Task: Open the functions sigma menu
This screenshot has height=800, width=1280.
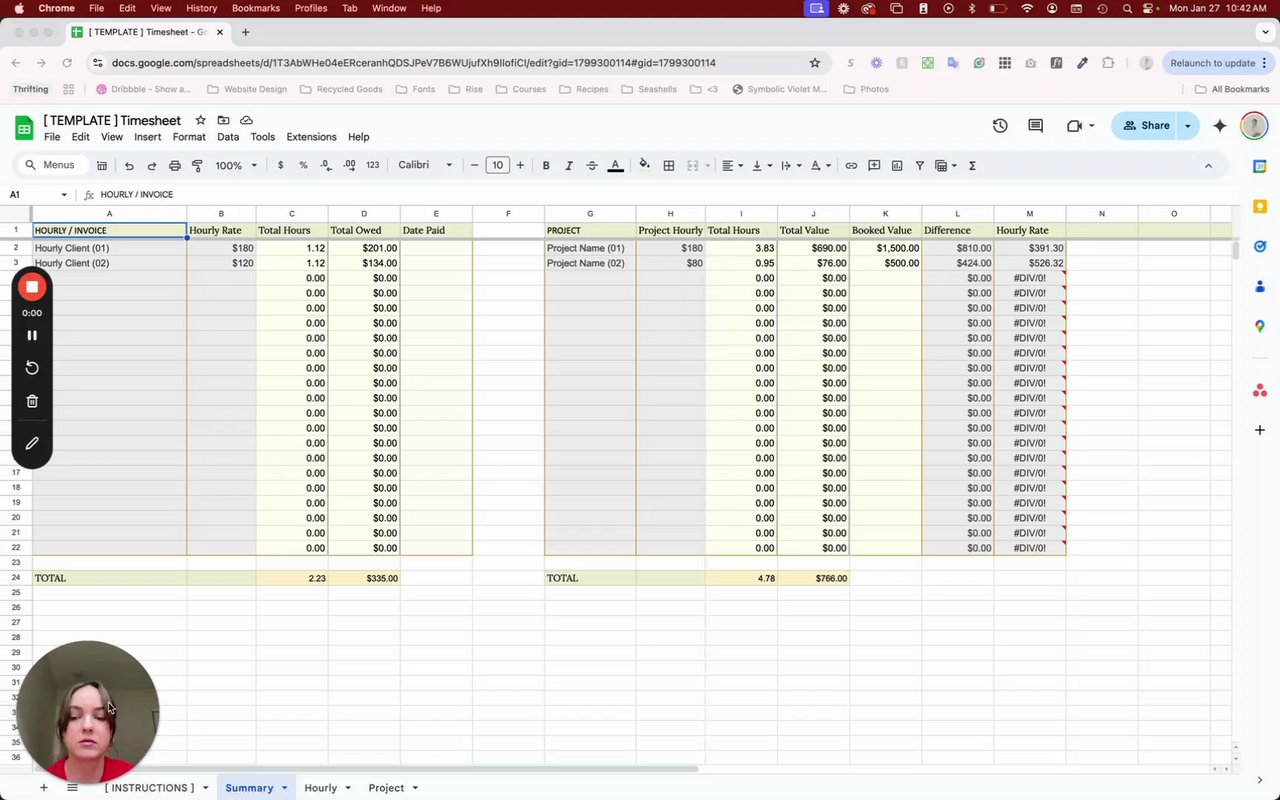Action: pos(972,165)
